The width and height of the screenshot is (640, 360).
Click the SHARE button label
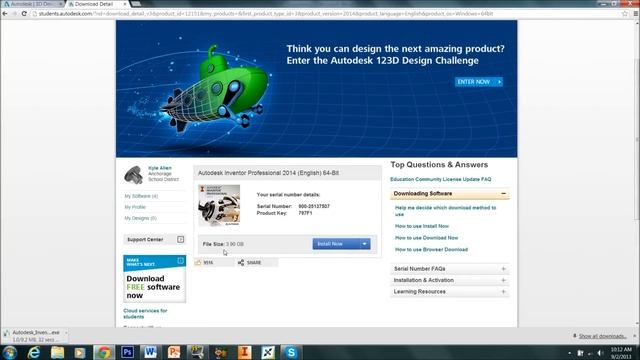tap(254, 262)
